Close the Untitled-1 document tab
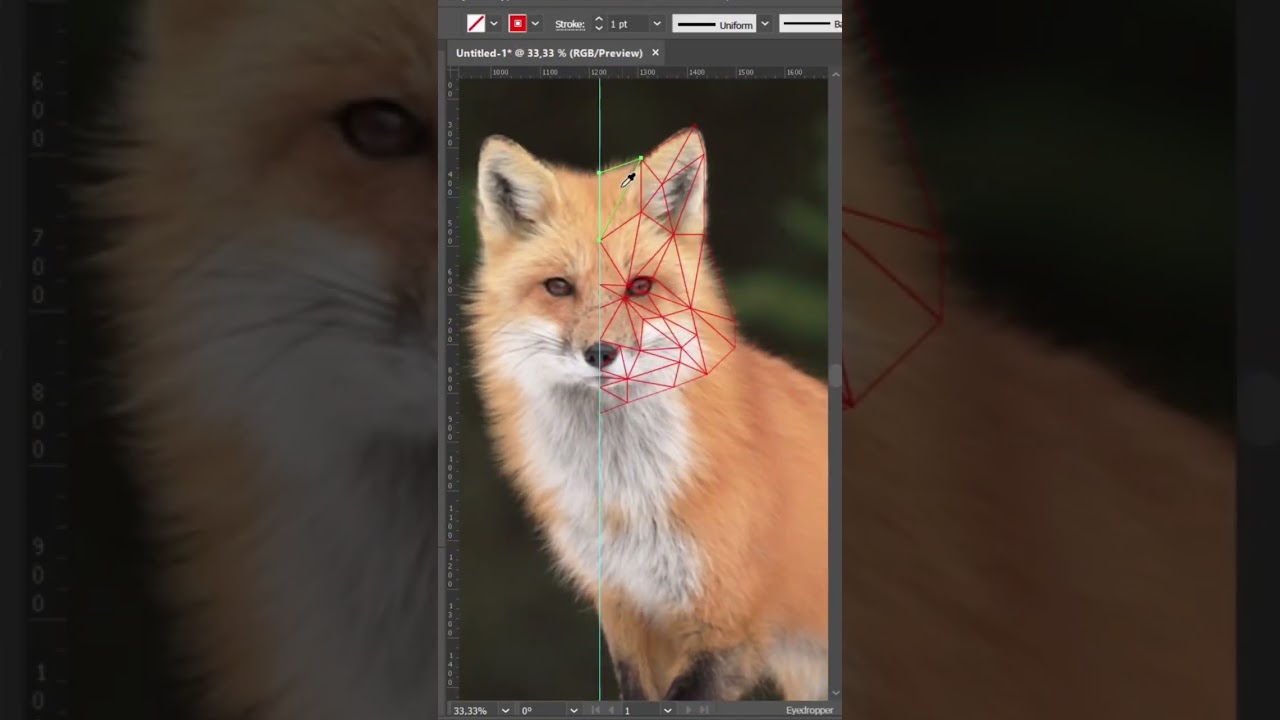This screenshot has height=720, width=1280. point(656,53)
